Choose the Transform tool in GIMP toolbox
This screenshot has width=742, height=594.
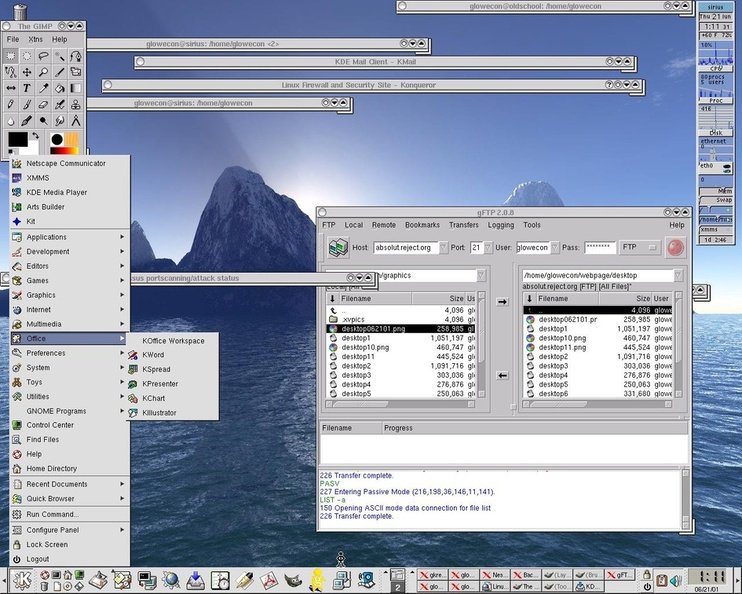(x=75, y=72)
